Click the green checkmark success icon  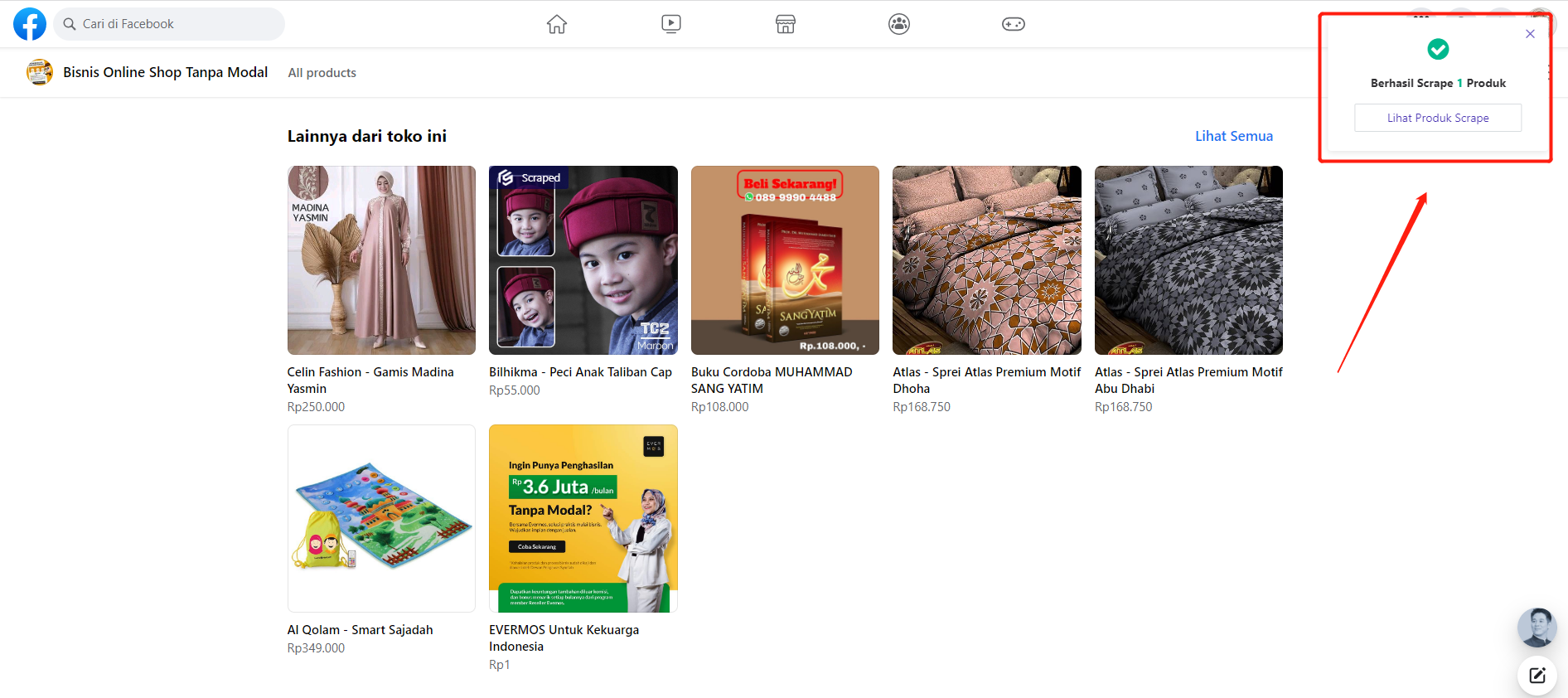pos(1438,49)
